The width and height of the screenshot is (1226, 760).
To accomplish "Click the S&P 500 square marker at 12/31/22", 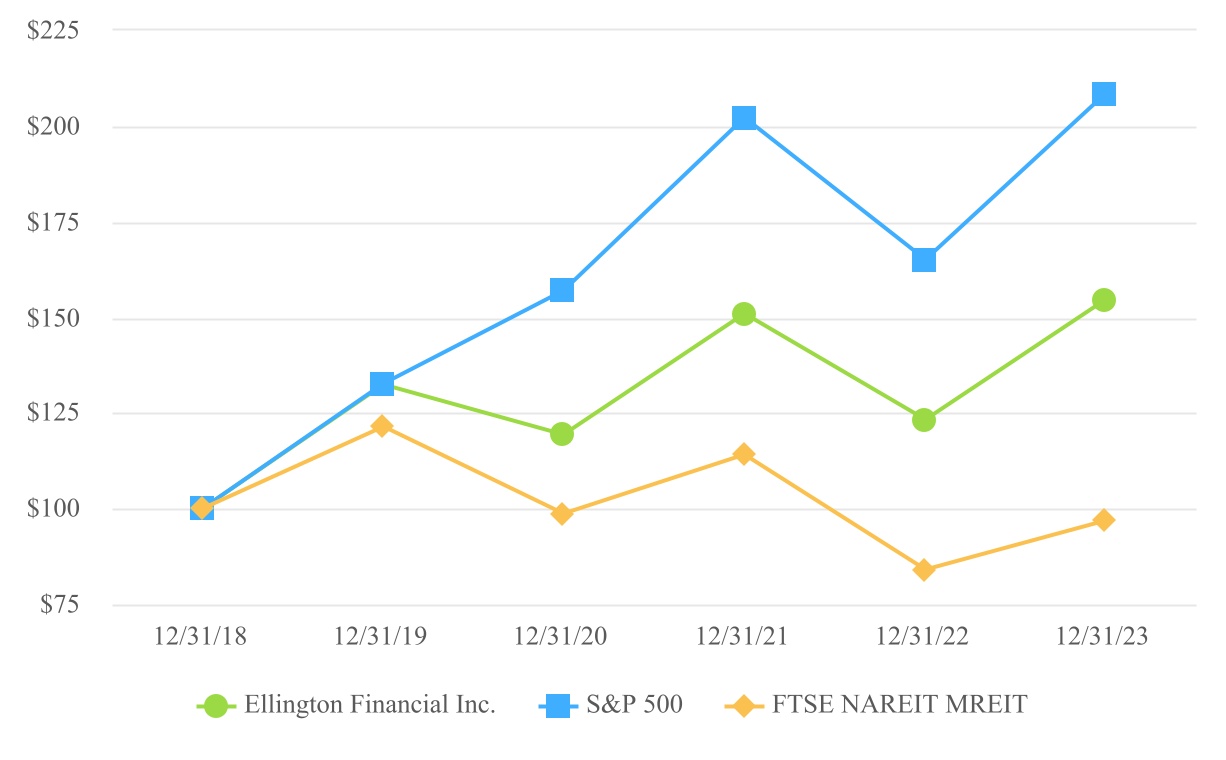I will pyautogui.click(x=924, y=260).
